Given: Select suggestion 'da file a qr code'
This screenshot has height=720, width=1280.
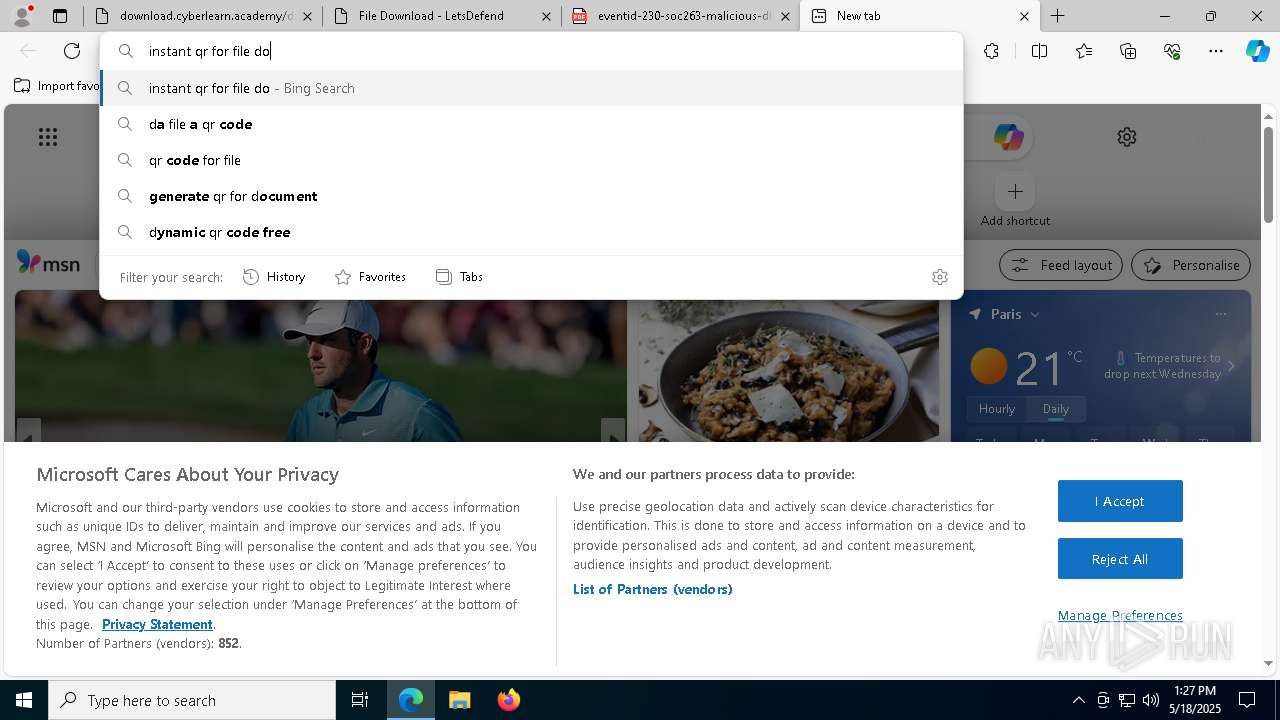Looking at the screenshot, I should coord(531,124).
